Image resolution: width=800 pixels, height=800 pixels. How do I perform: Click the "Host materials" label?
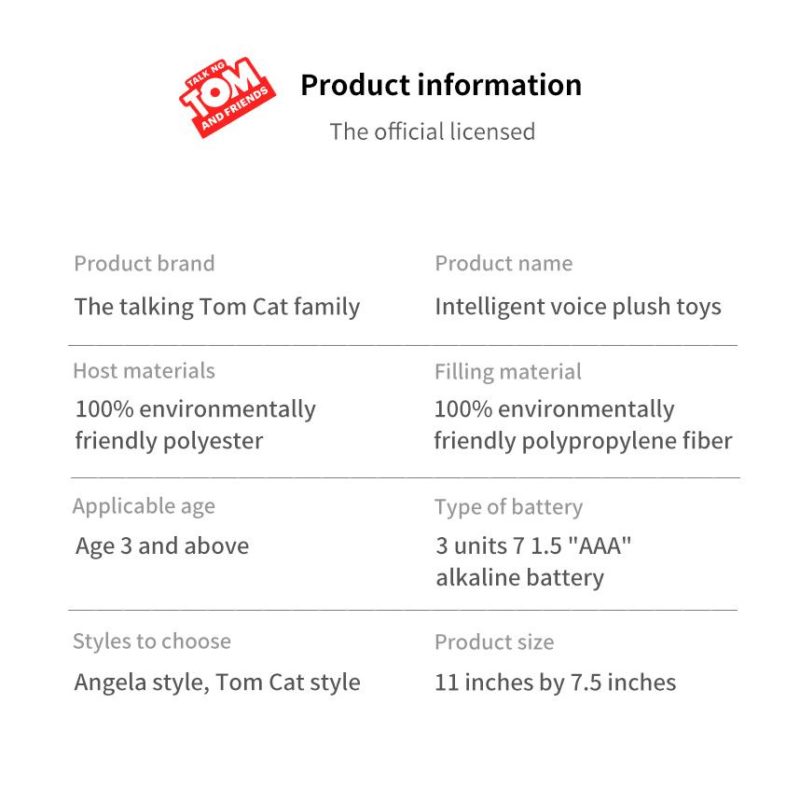pos(144,371)
